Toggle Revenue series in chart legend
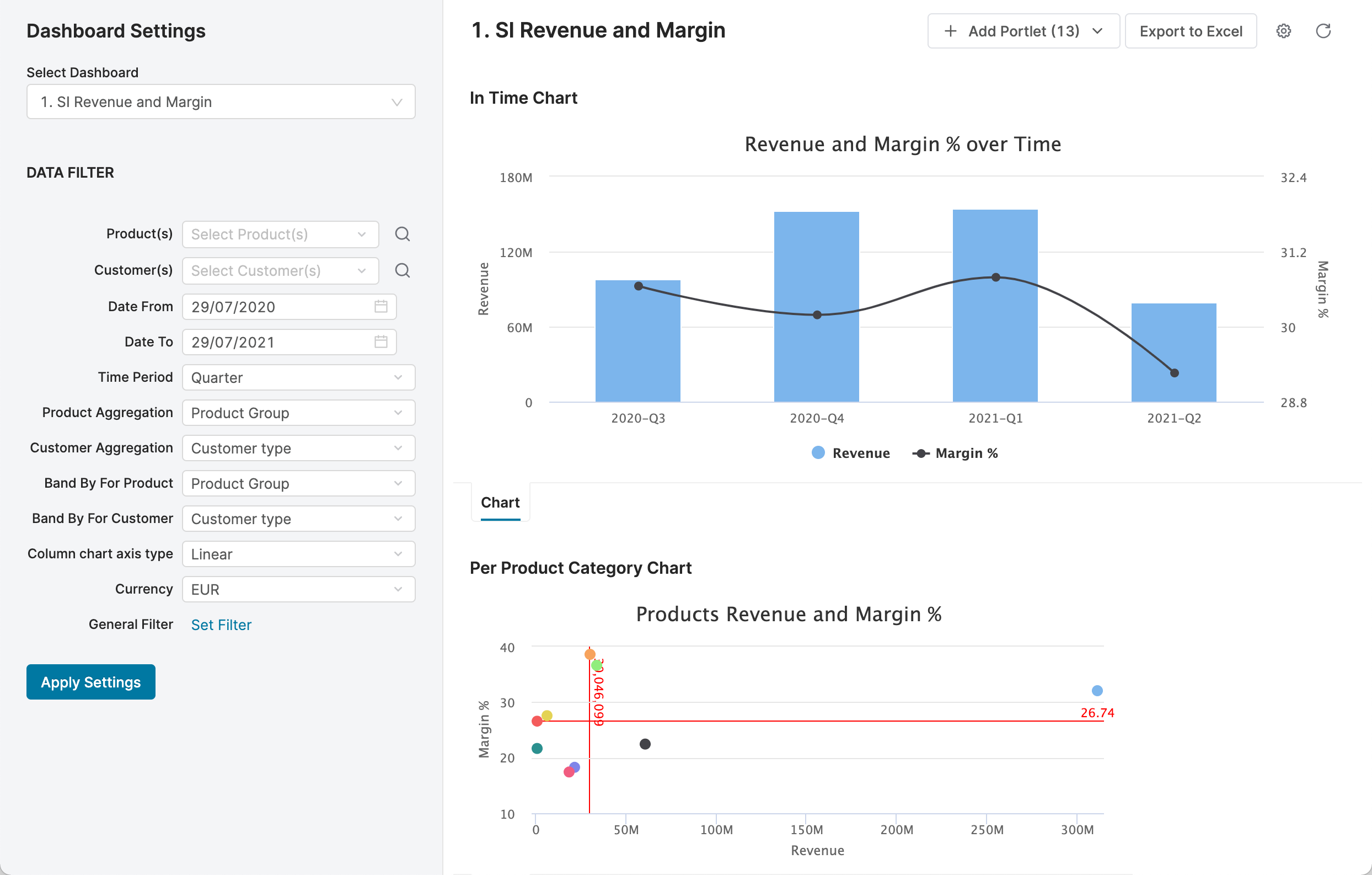1372x875 pixels. pos(851,453)
